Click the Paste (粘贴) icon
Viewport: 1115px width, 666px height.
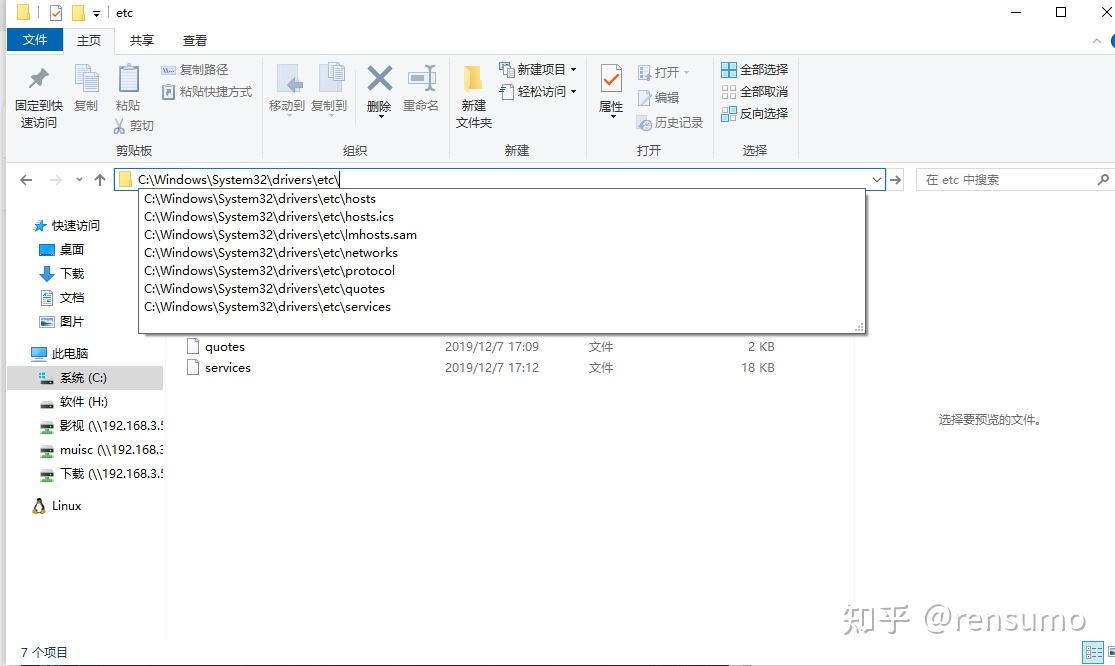coord(128,78)
